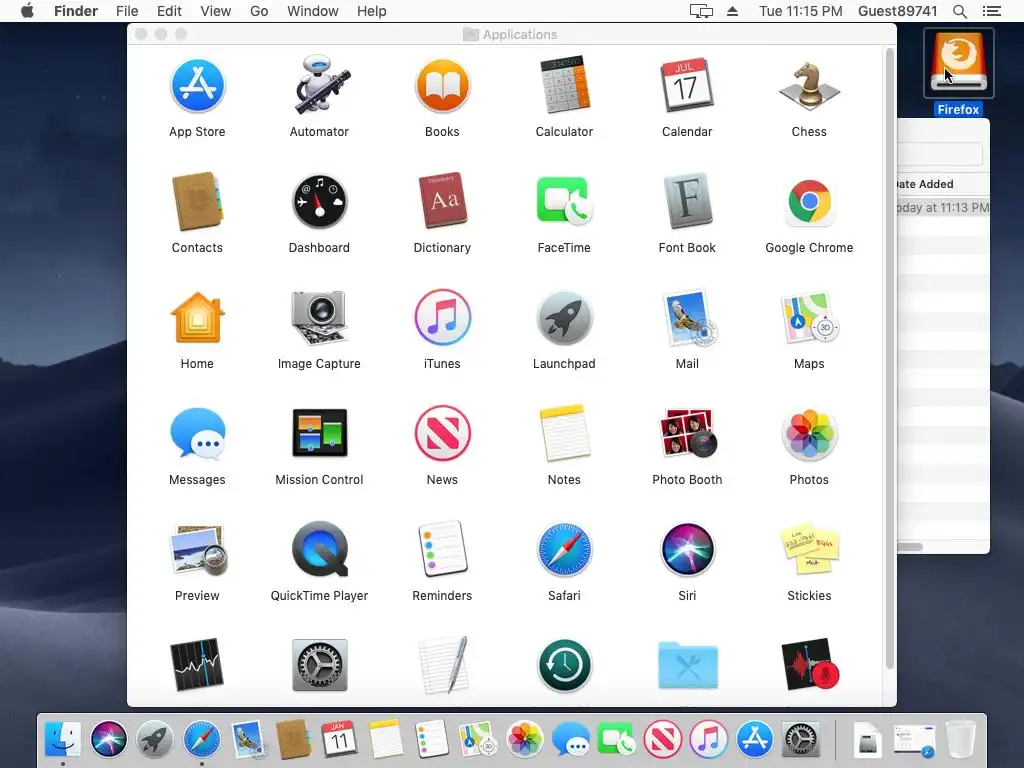The height and width of the screenshot is (768, 1024).
Task: Select the Dashboard app icon
Action: pos(319,202)
